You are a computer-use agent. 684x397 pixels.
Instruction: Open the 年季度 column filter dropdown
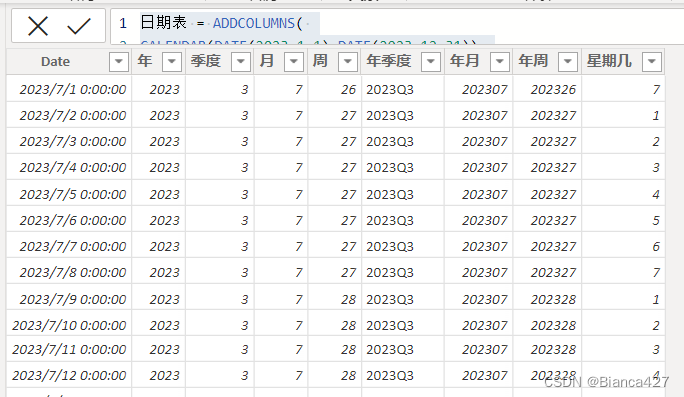(431, 62)
